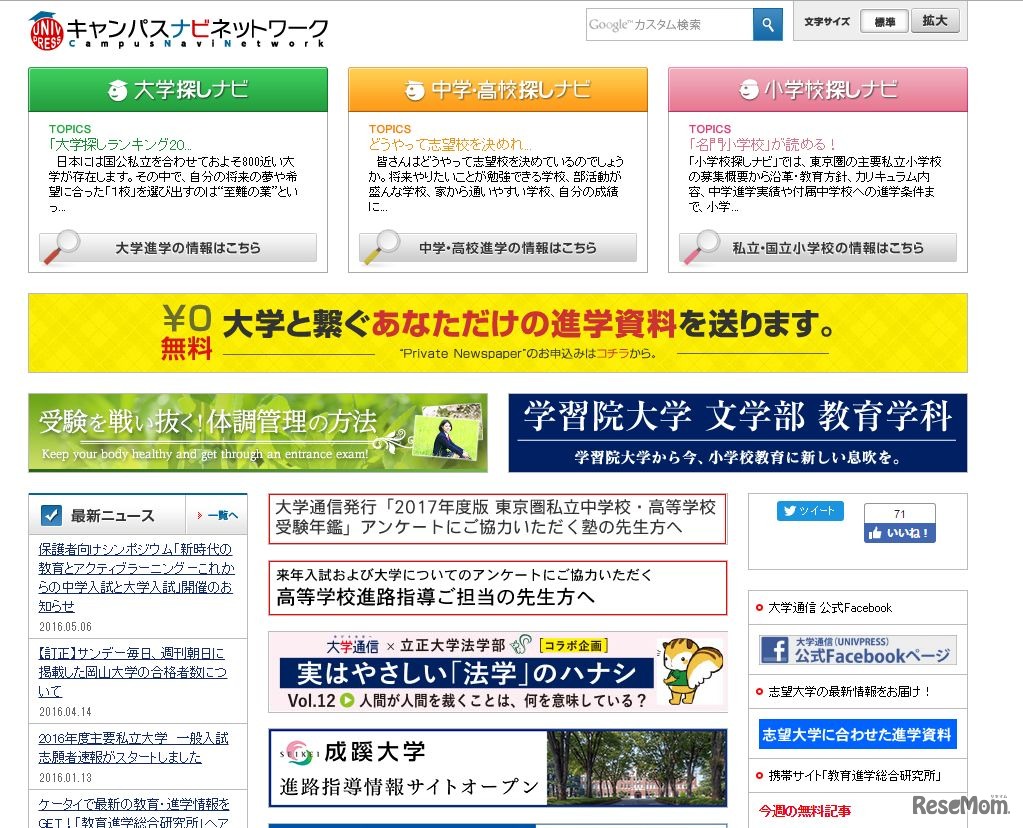The width and height of the screenshot is (1023, 828).
Task: Click the Facebook いいね! button
Action: (x=900, y=533)
